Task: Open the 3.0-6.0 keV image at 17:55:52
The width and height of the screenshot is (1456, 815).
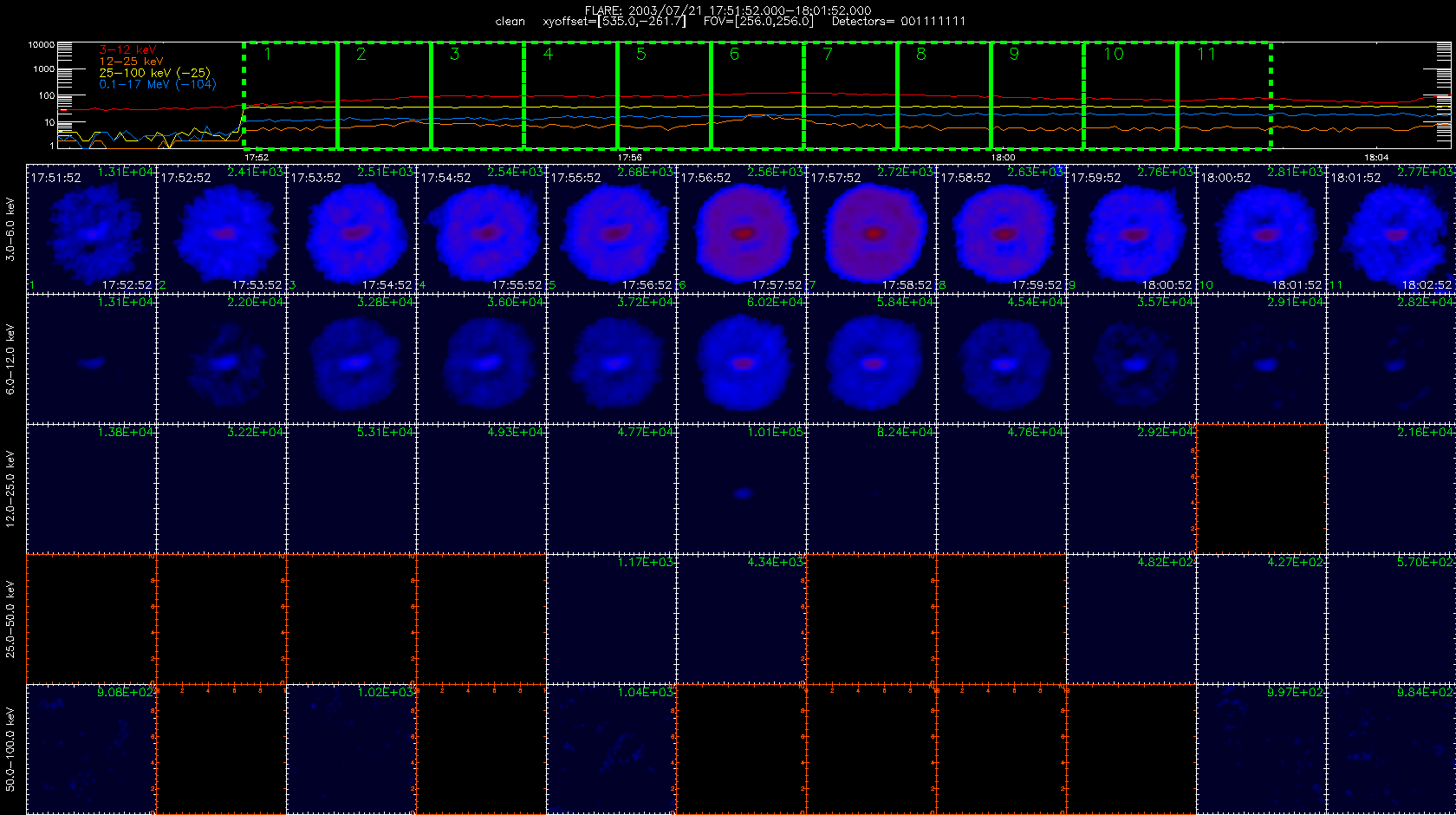Action: 611,229
